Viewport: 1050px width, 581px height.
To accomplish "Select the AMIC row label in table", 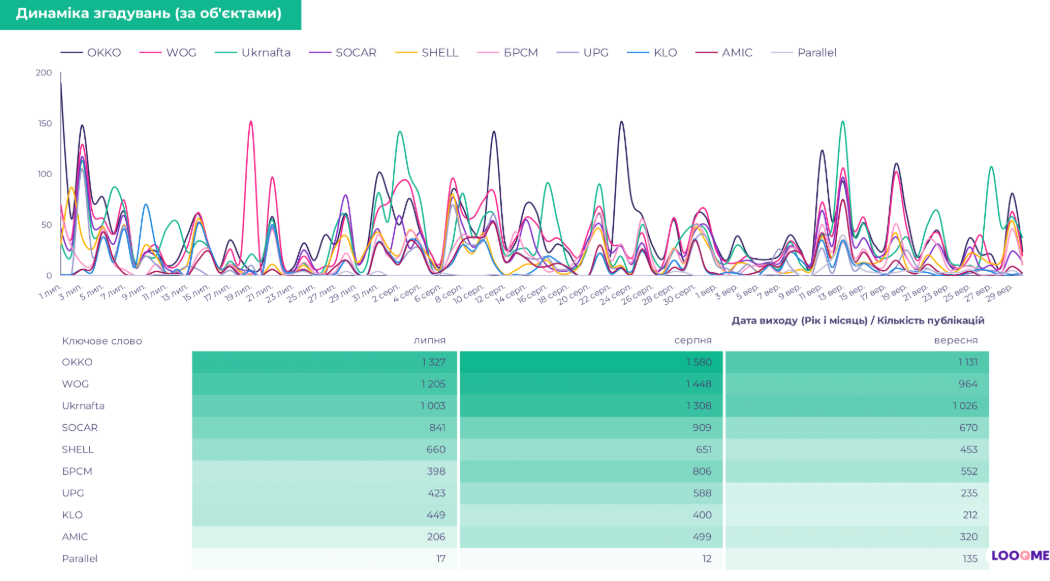I will [75, 537].
